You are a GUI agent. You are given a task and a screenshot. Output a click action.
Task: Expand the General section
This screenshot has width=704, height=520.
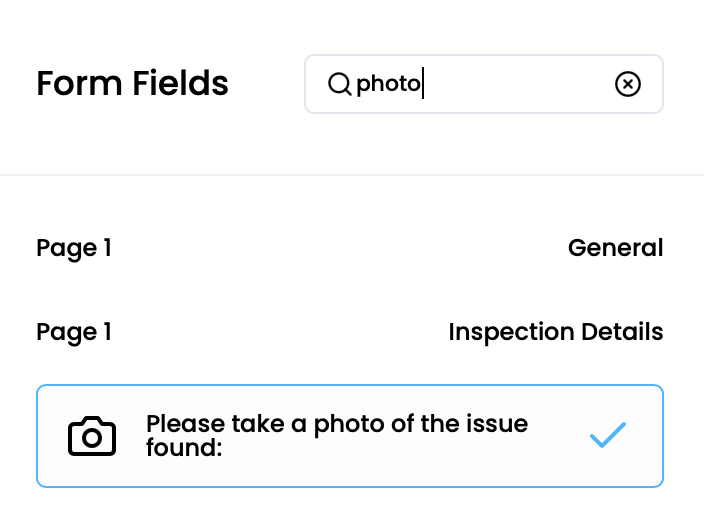pyautogui.click(x=615, y=247)
